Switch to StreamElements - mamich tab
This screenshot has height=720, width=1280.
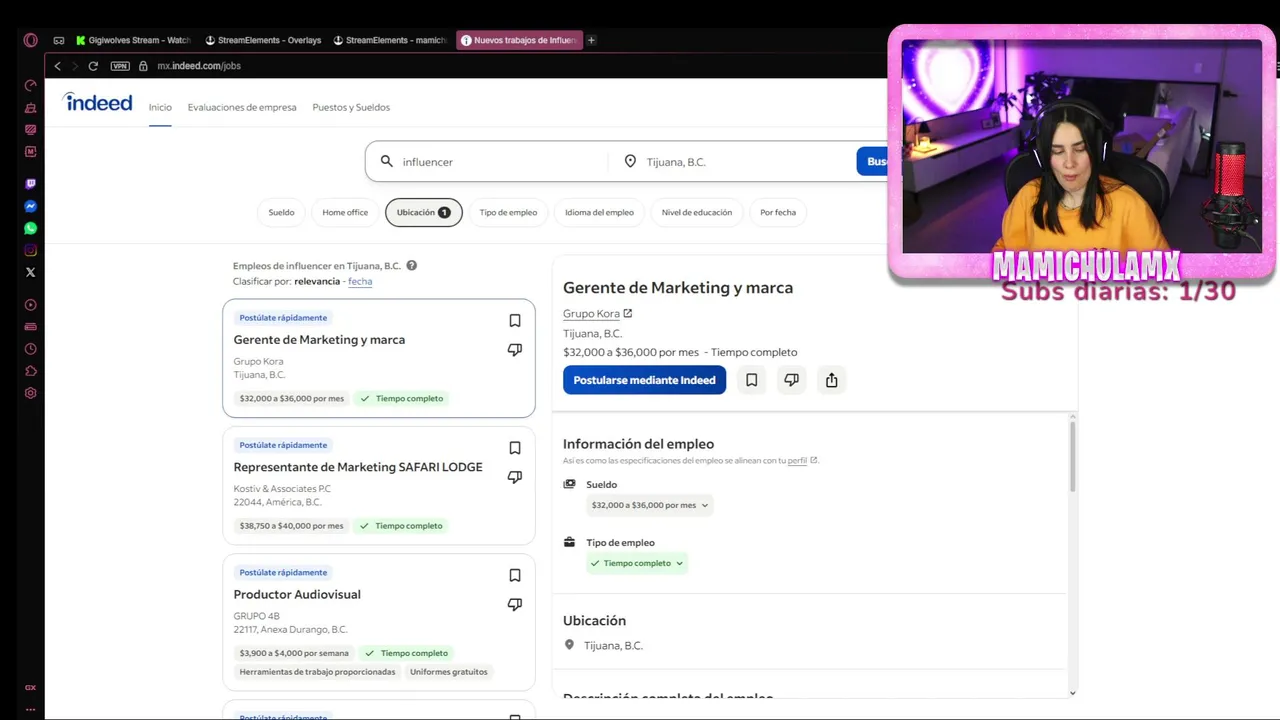click(390, 40)
